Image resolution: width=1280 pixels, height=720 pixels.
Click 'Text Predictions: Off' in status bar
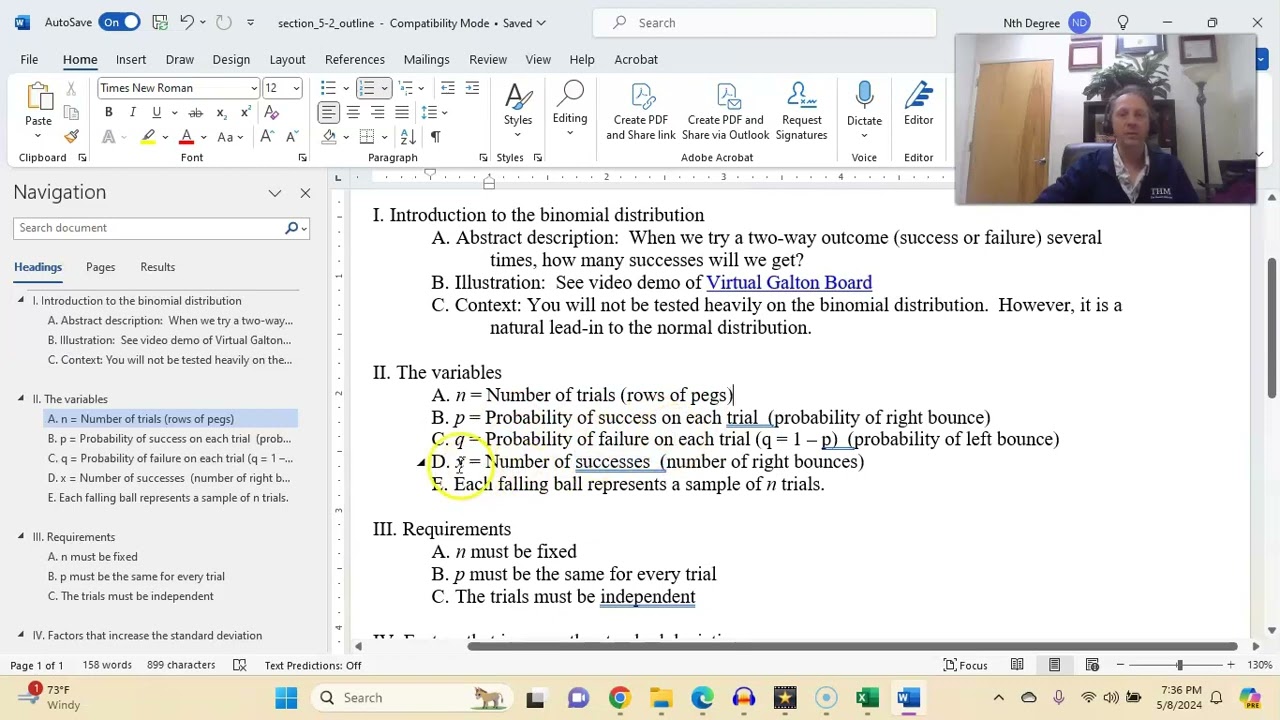pos(313,665)
